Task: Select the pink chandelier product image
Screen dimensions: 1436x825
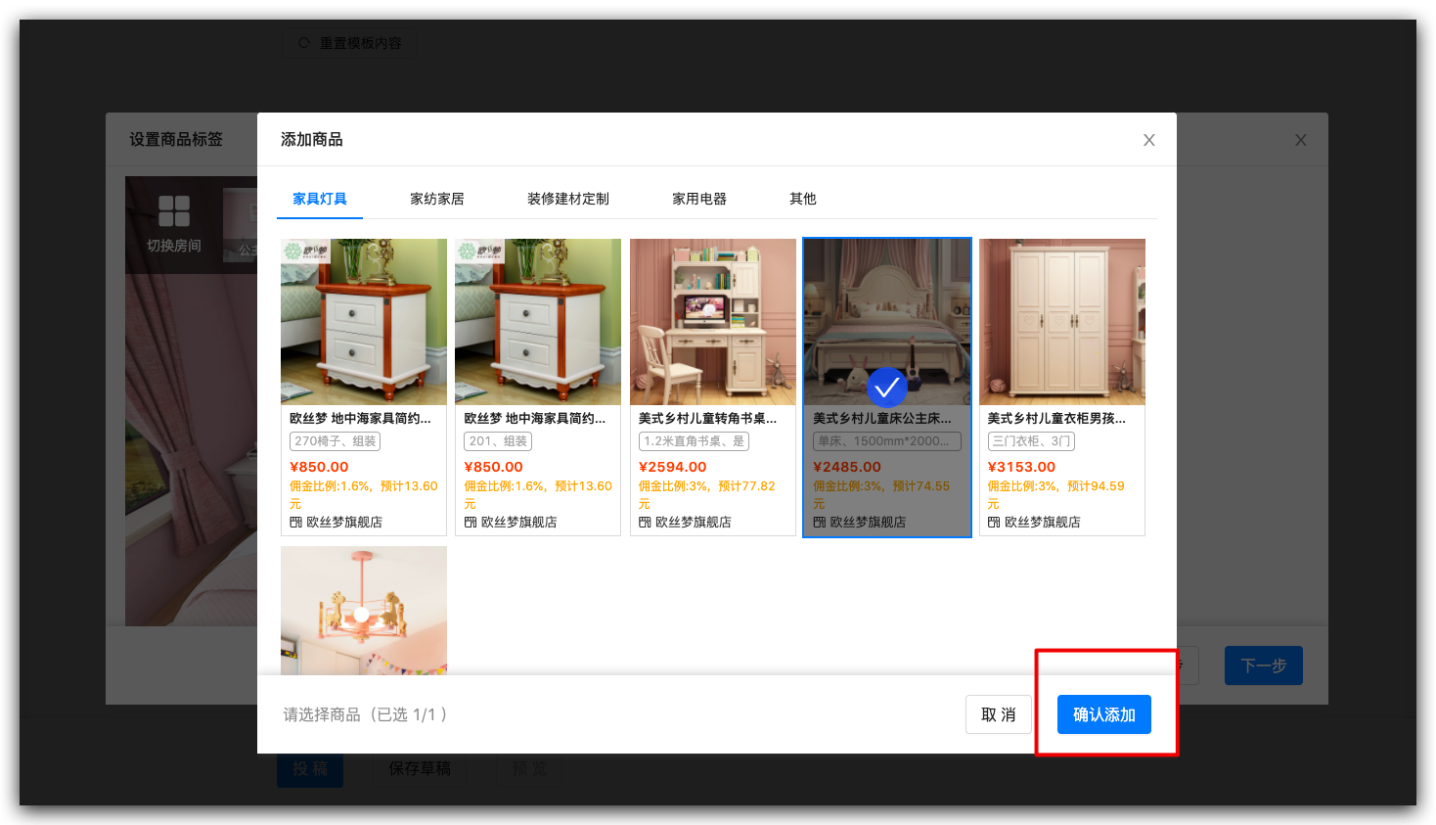Action: point(364,610)
